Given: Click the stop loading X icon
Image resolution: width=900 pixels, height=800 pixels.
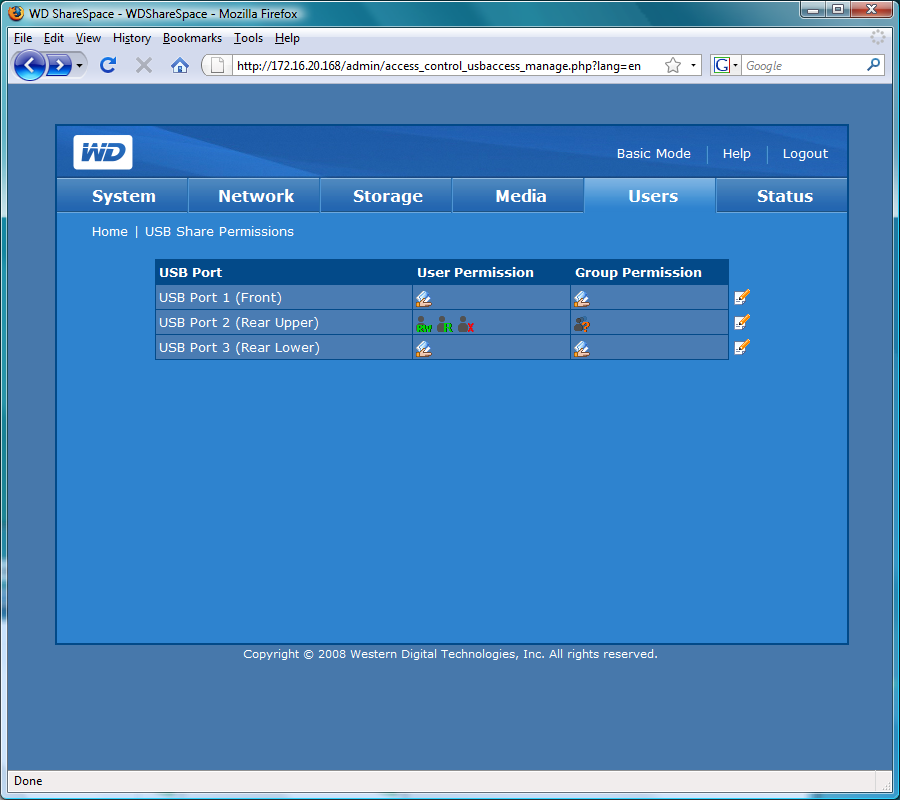Looking at the screenshot, I should [143, 65].
